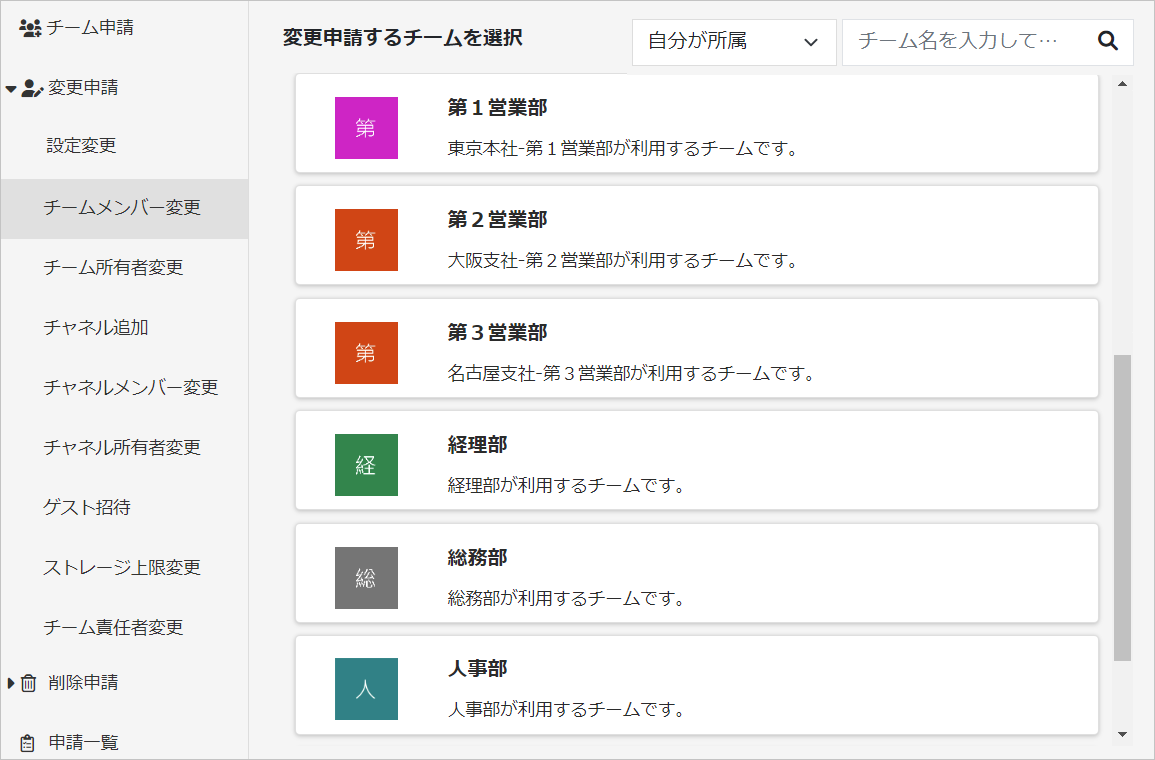Click the 変更申請 label
Screen dimensions: 1155x760
coord(83,88)
